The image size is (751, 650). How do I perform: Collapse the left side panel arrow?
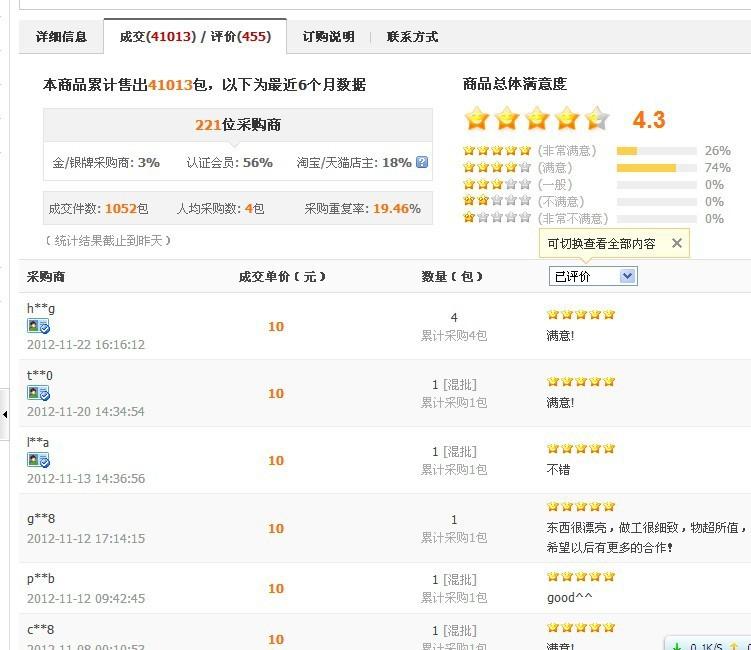click(4, 413)
